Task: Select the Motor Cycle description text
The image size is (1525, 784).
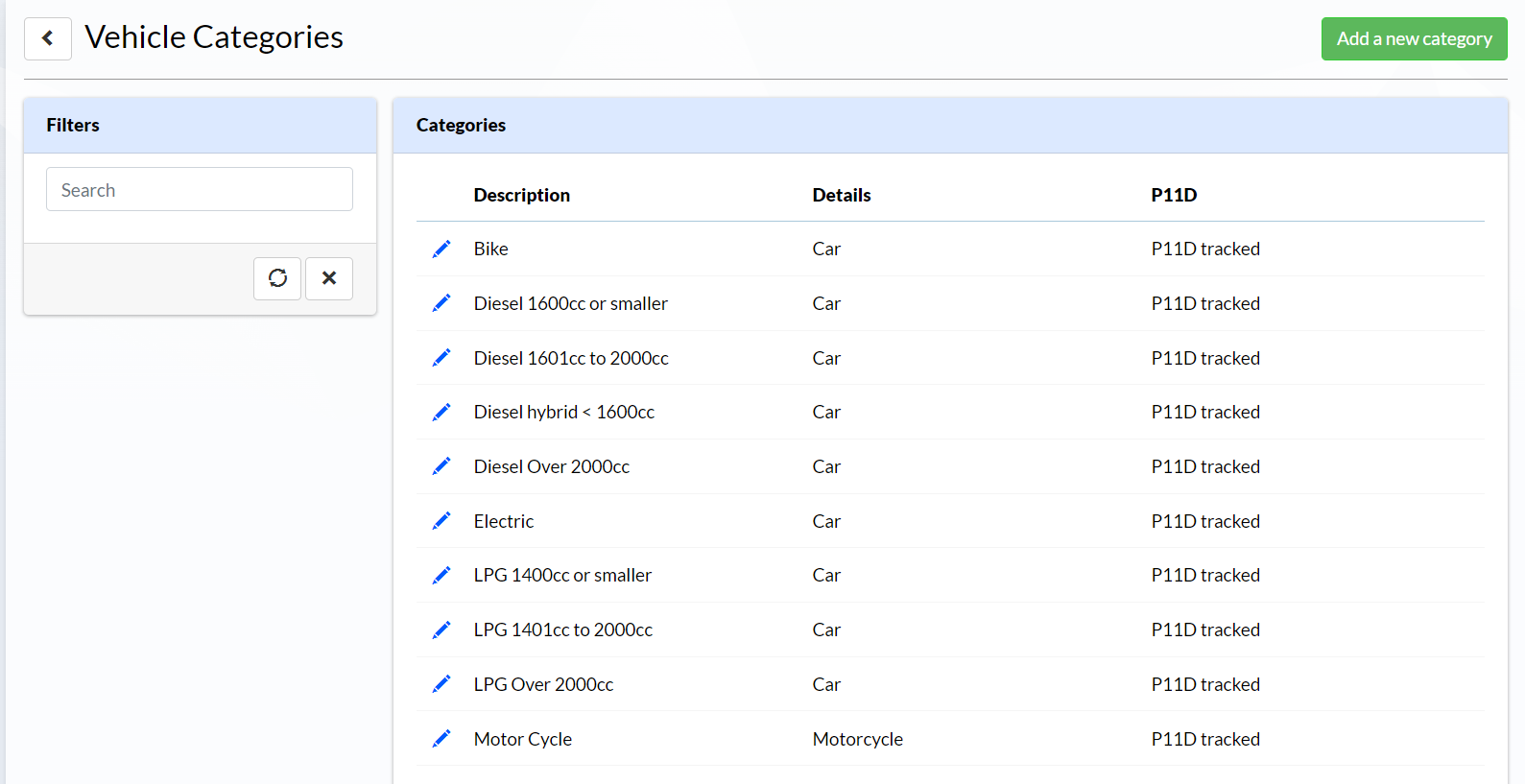Action: 523,739
